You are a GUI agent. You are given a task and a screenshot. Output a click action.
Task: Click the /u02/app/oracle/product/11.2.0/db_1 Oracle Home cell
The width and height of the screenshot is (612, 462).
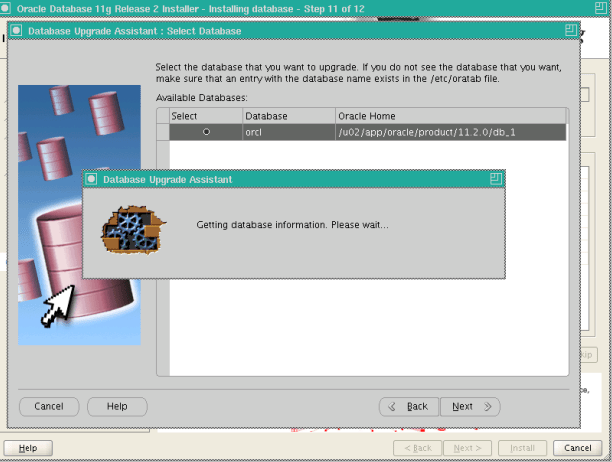[451, 132]
